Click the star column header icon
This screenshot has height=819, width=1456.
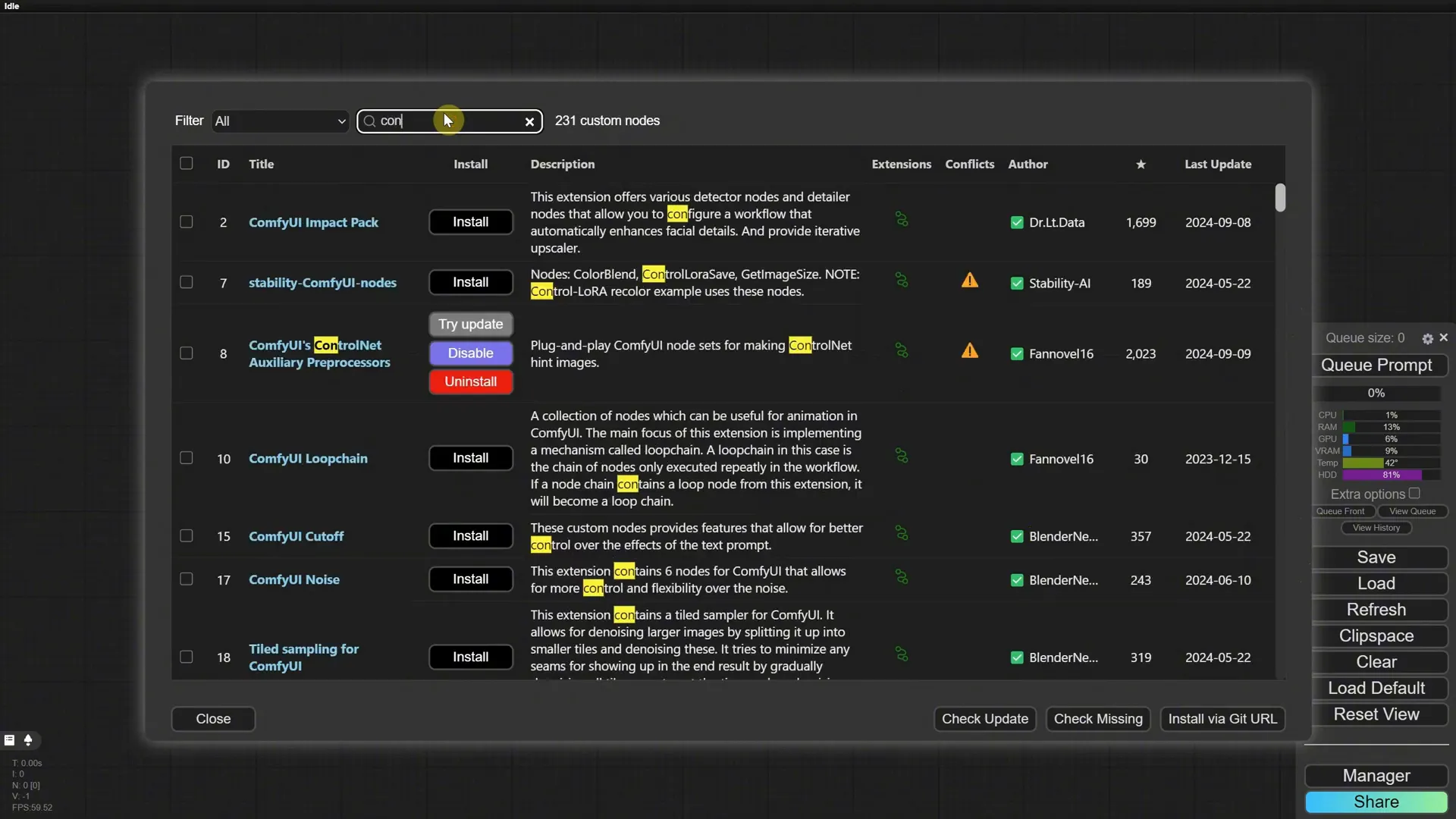(1141, 165)
